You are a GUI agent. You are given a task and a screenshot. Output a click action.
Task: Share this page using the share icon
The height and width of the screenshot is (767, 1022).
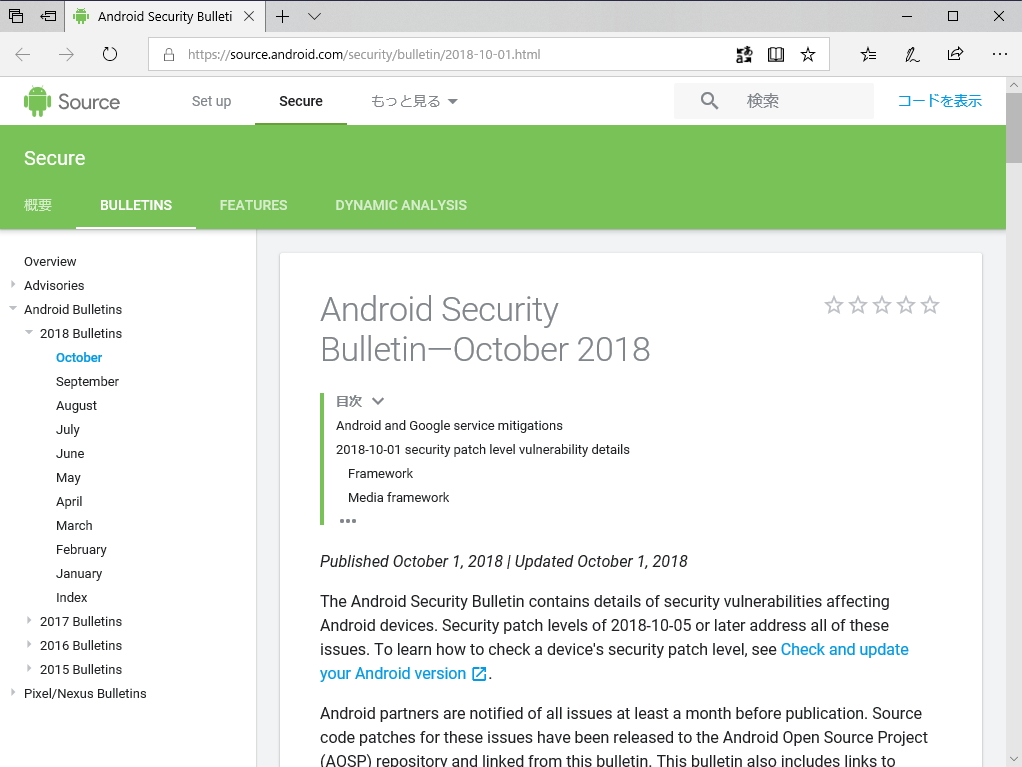coord(955,54)
